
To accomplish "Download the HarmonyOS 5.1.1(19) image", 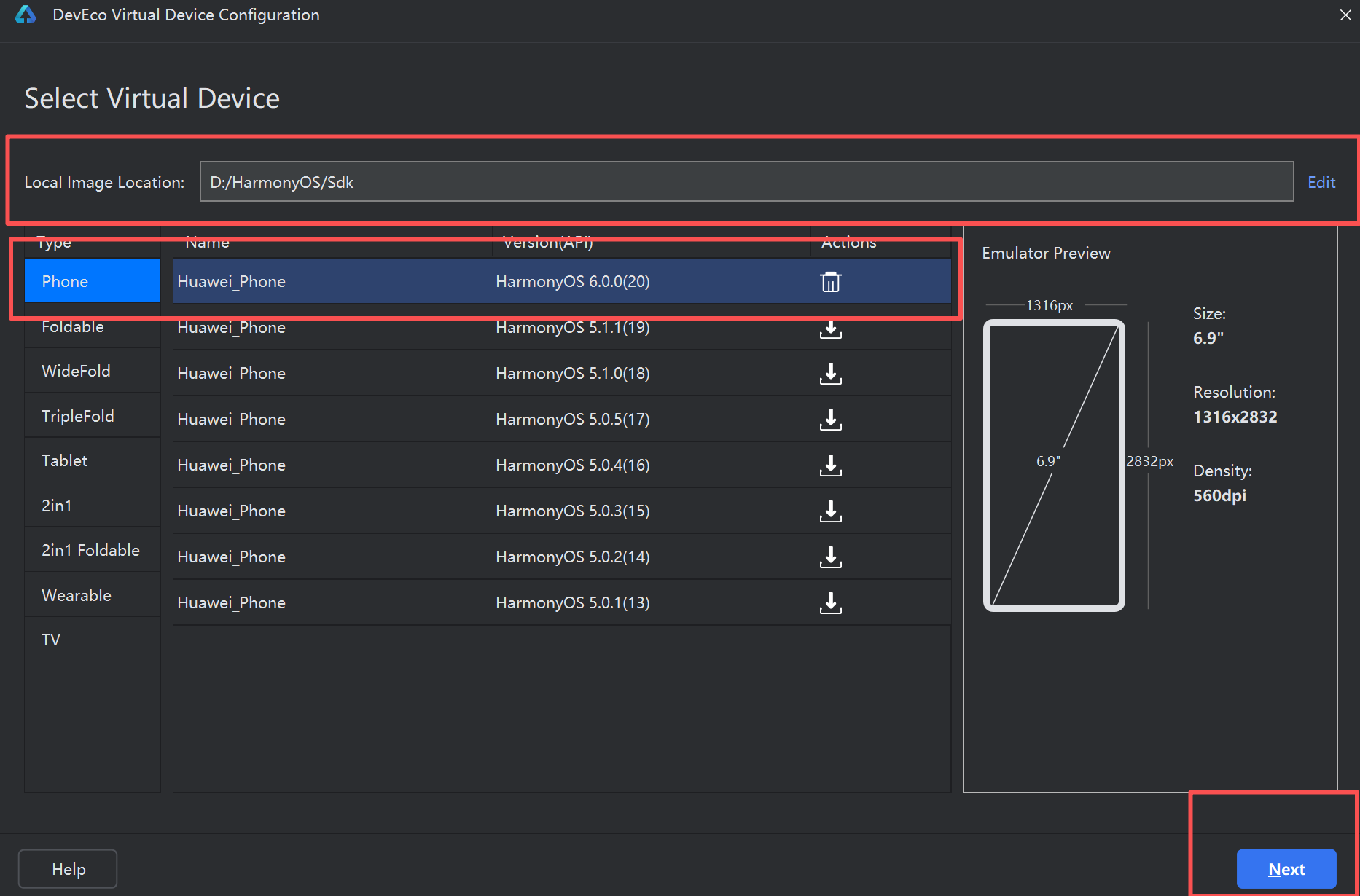I will (x=830, y=329).
